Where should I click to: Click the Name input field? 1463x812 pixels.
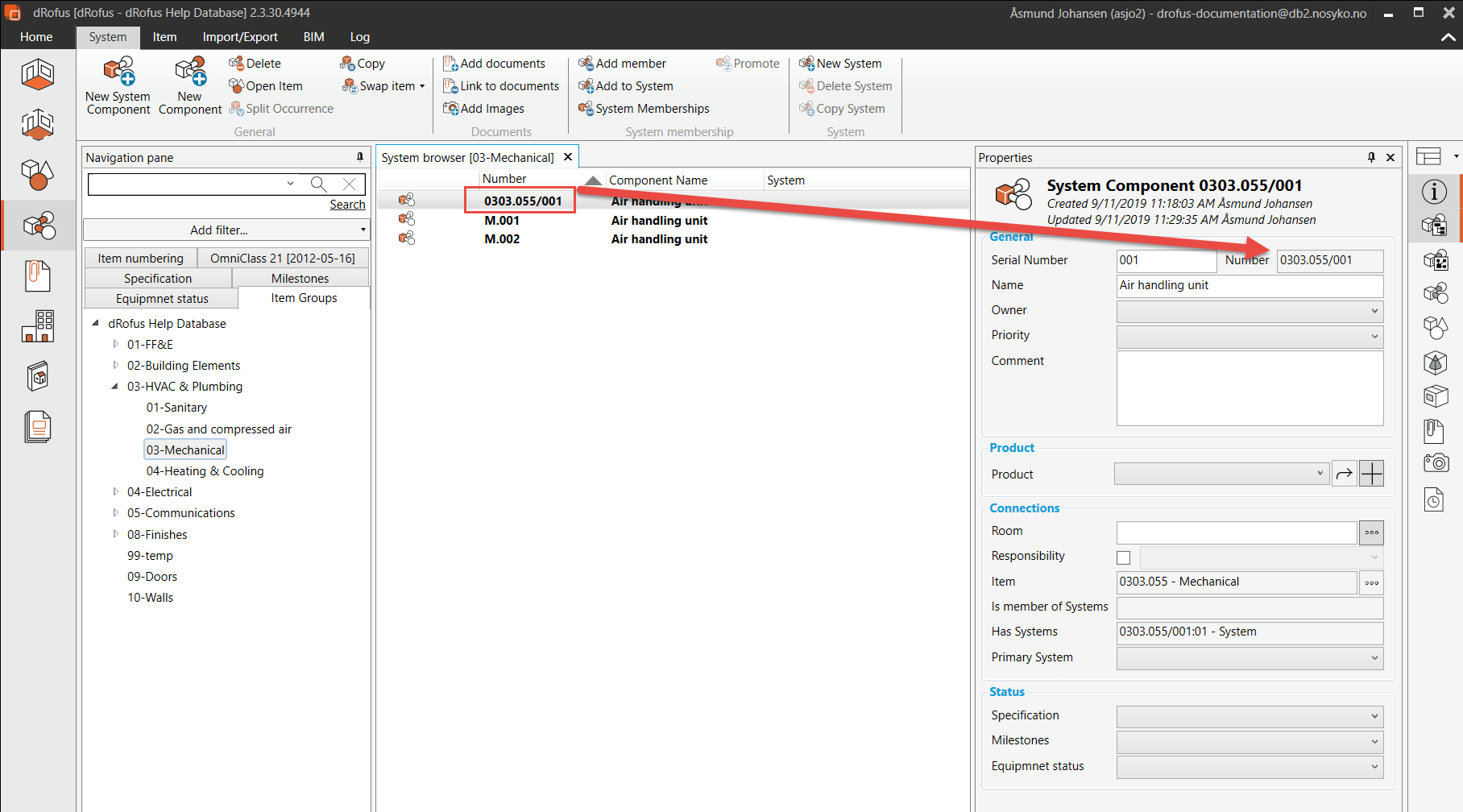(1250, 285)
